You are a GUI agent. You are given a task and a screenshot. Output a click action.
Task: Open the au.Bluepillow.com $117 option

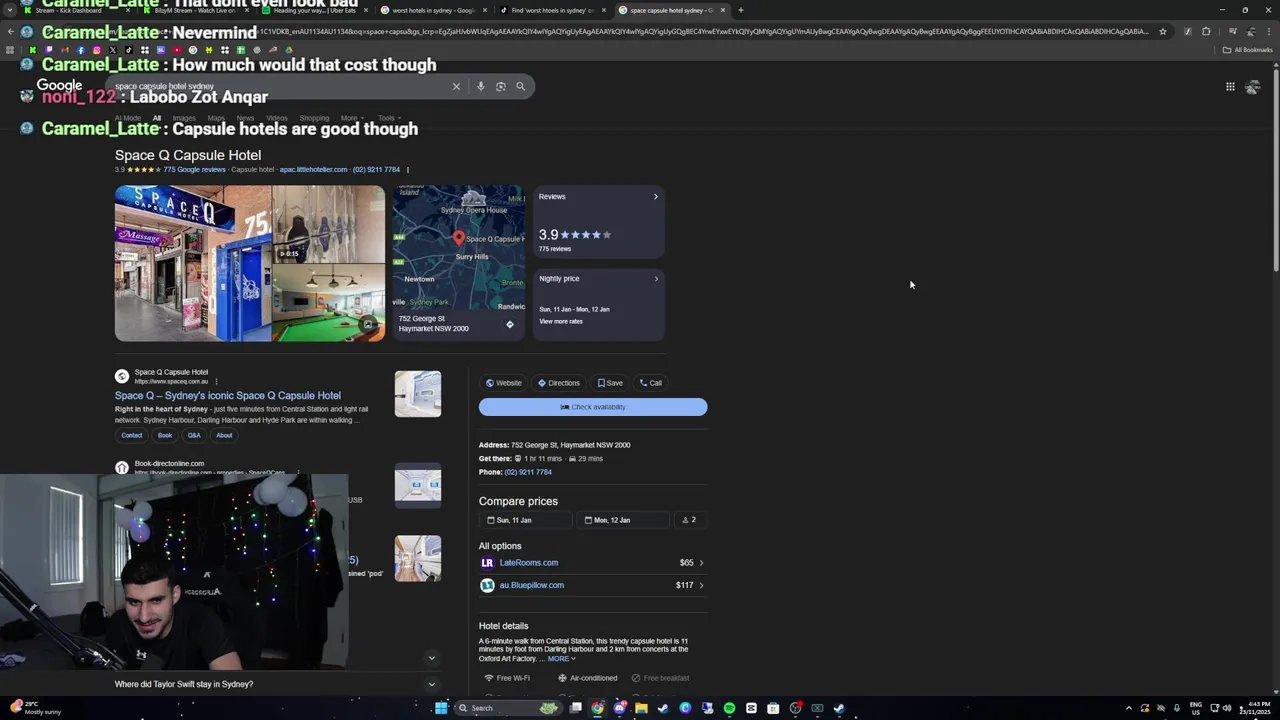point(593,585)
